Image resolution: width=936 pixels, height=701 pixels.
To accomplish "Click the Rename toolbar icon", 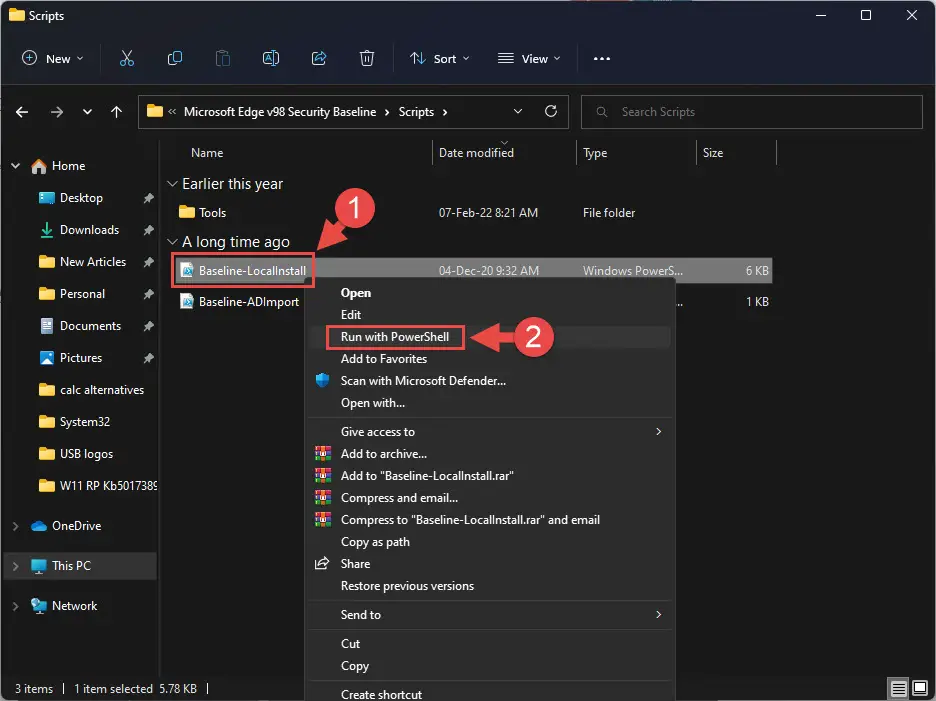I will tap(271, 59).
